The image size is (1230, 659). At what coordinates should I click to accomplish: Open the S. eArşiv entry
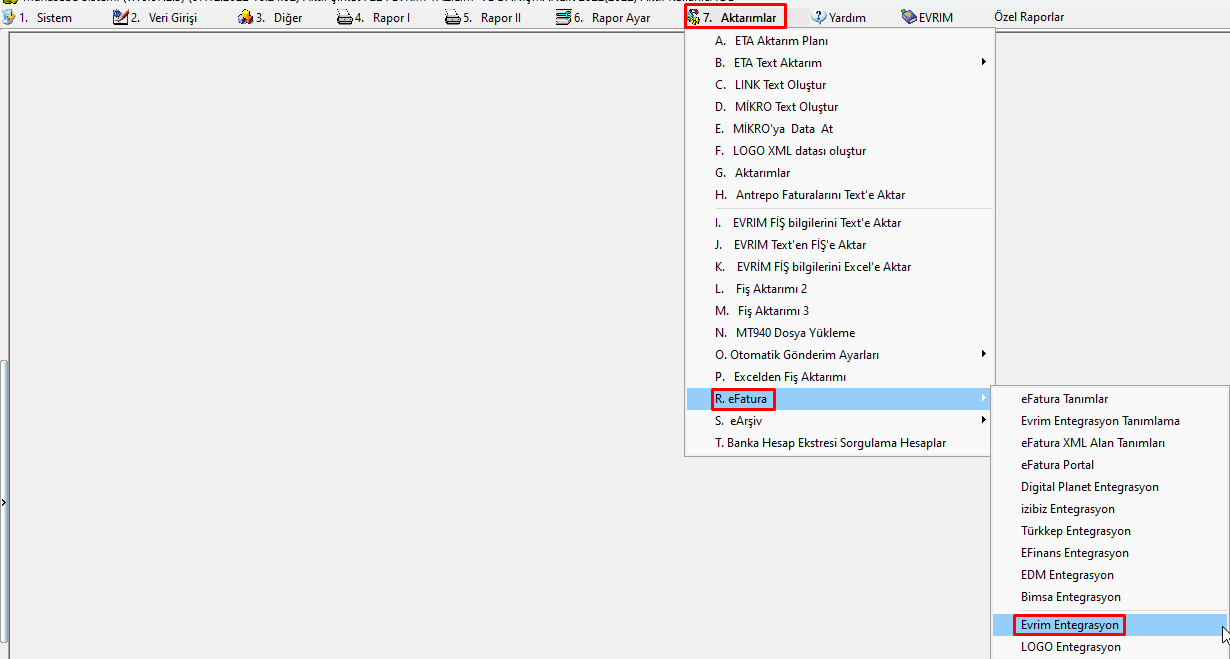click(x=839, y=421)
